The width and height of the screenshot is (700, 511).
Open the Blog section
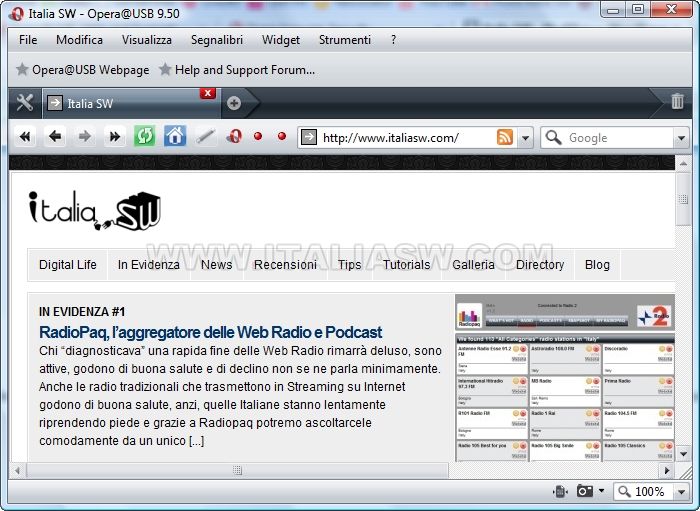coord(597,265)
